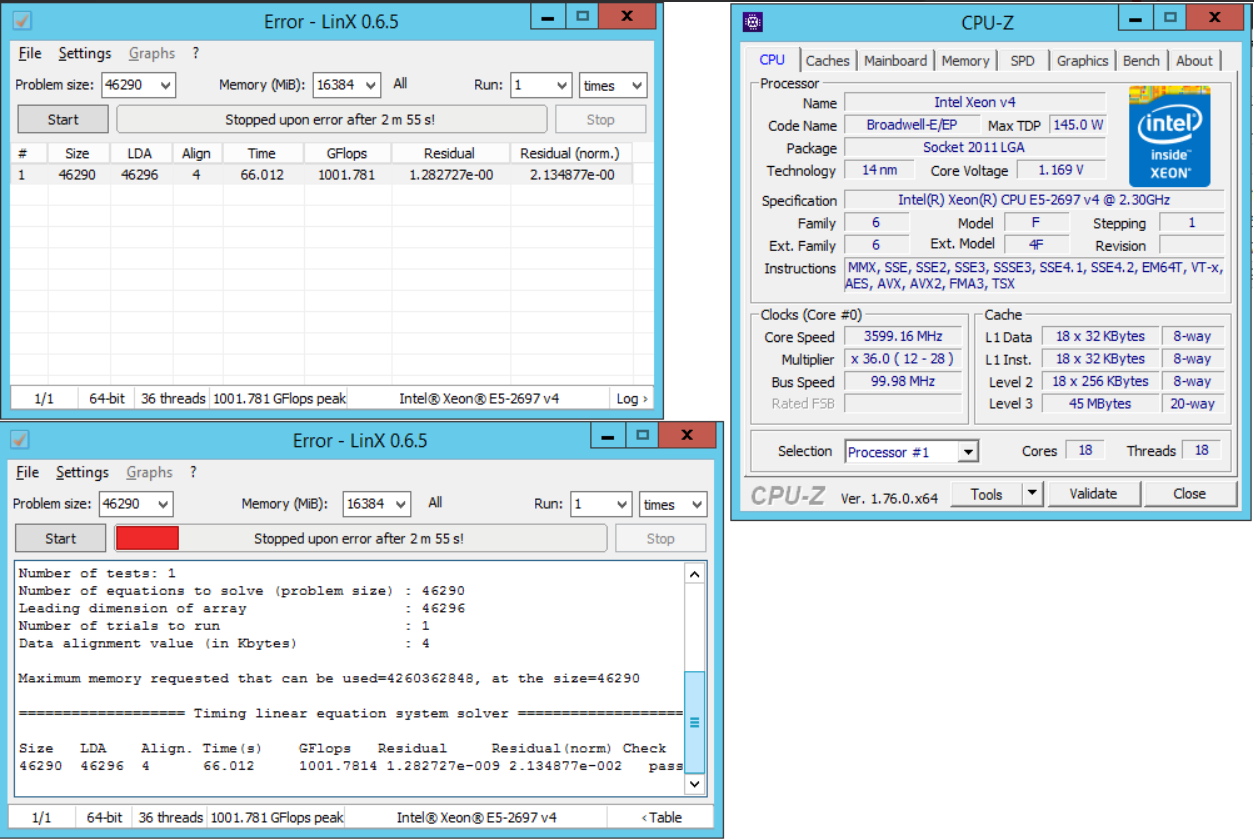Sort by GFlops column header in top LinX

click(347, 153)
